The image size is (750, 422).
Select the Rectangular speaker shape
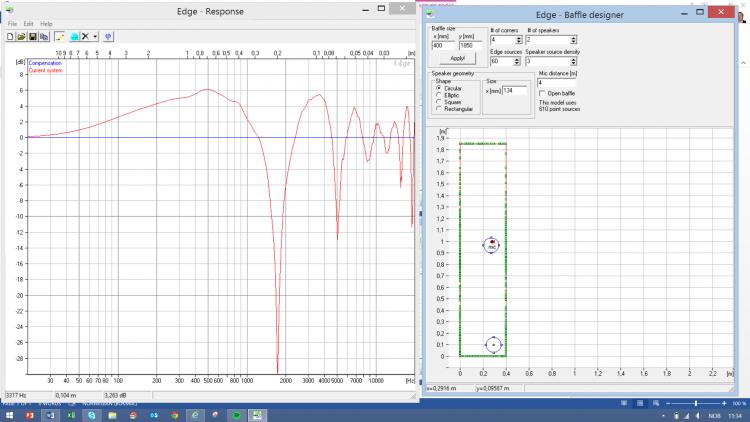coord(438,108)
